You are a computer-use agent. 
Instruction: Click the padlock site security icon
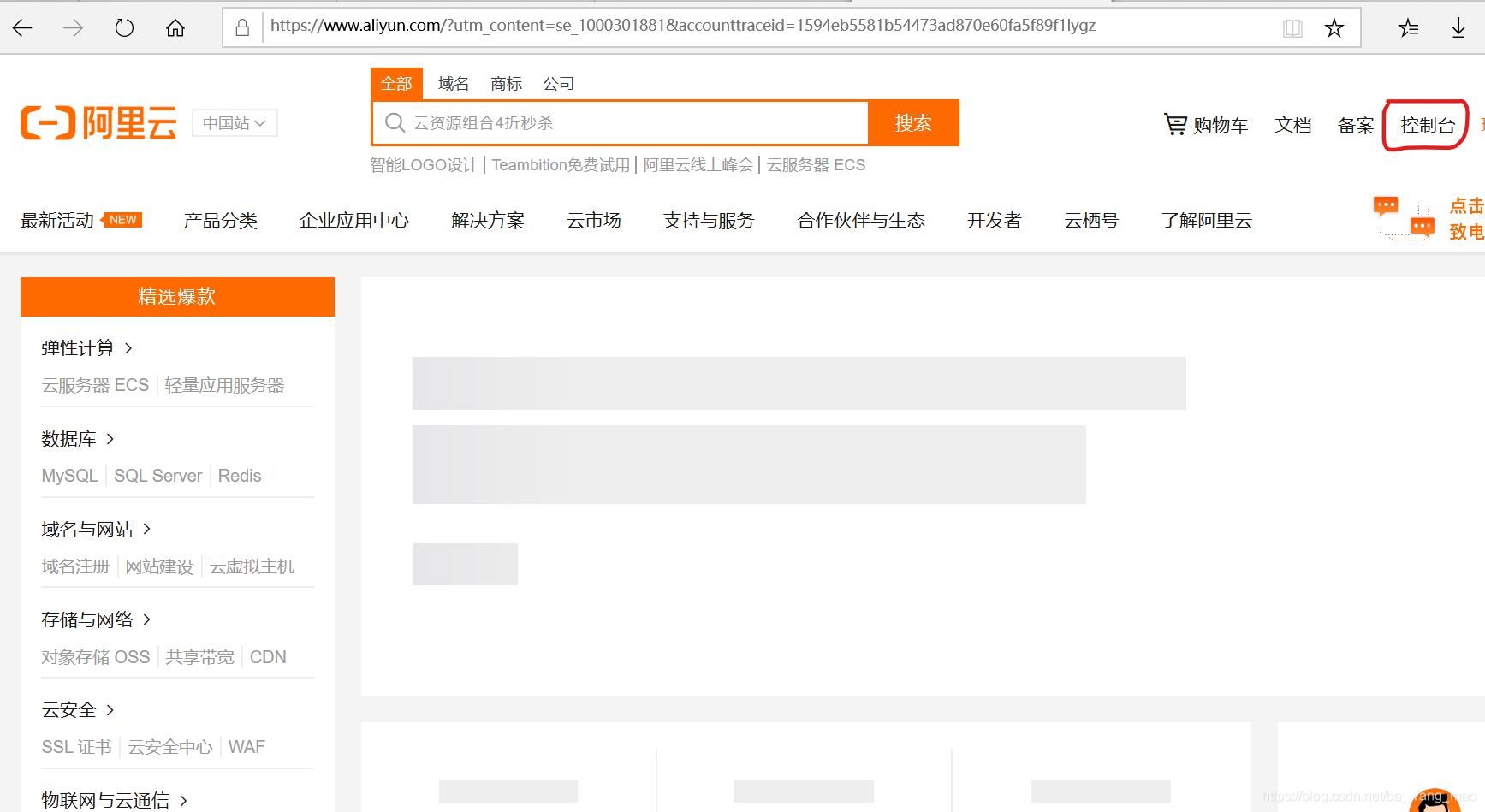(242, 27)
